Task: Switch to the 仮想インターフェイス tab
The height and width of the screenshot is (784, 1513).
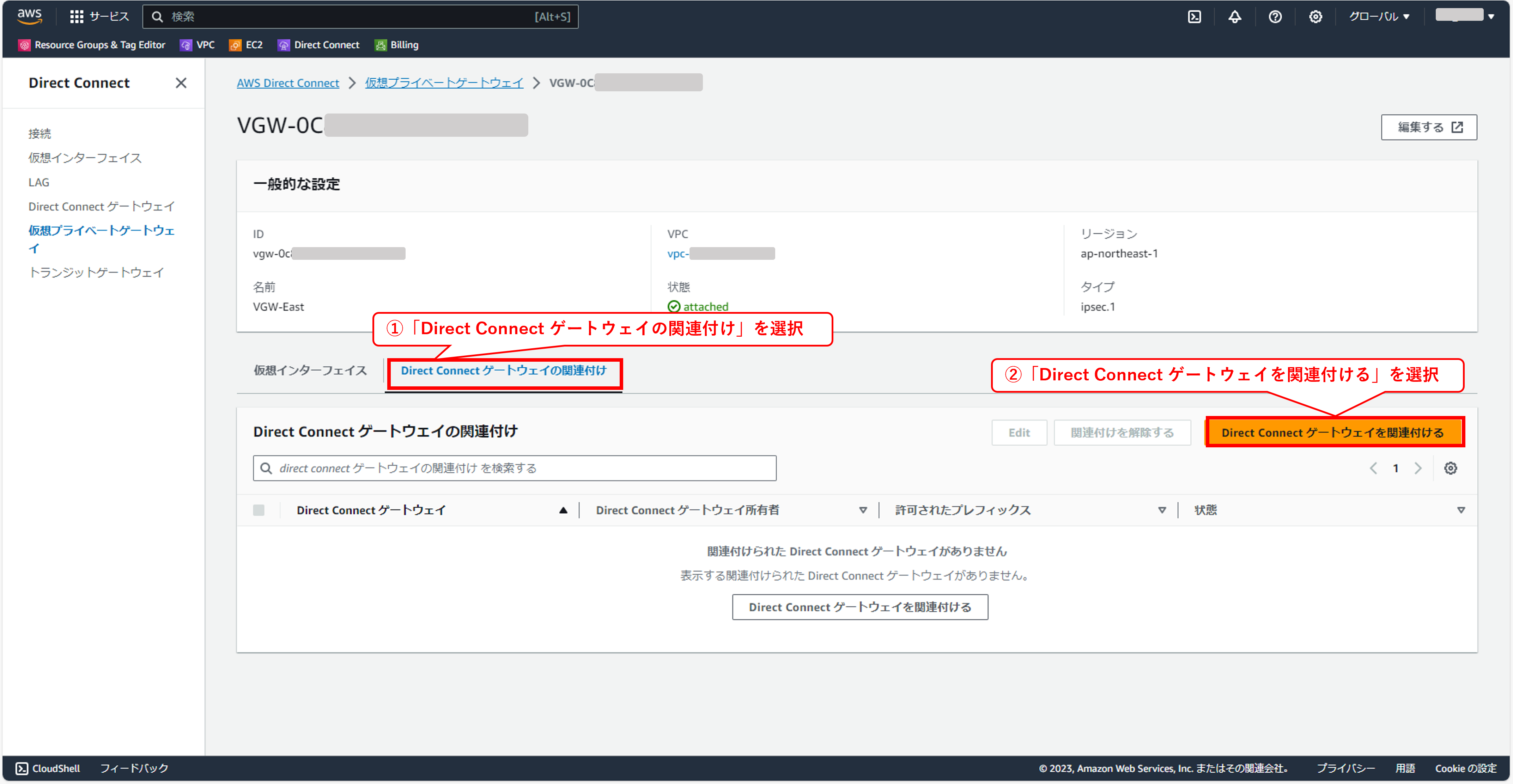Action: pyautogui.click(x=310, y=370)
